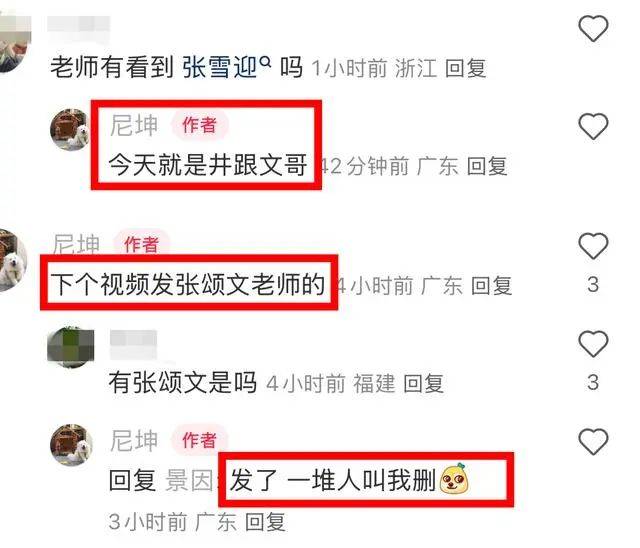The width and height of the screenshot is (640, 548).
Task: Open 尼坤 avatar on the bottom reply
Action: coord(71,445)
